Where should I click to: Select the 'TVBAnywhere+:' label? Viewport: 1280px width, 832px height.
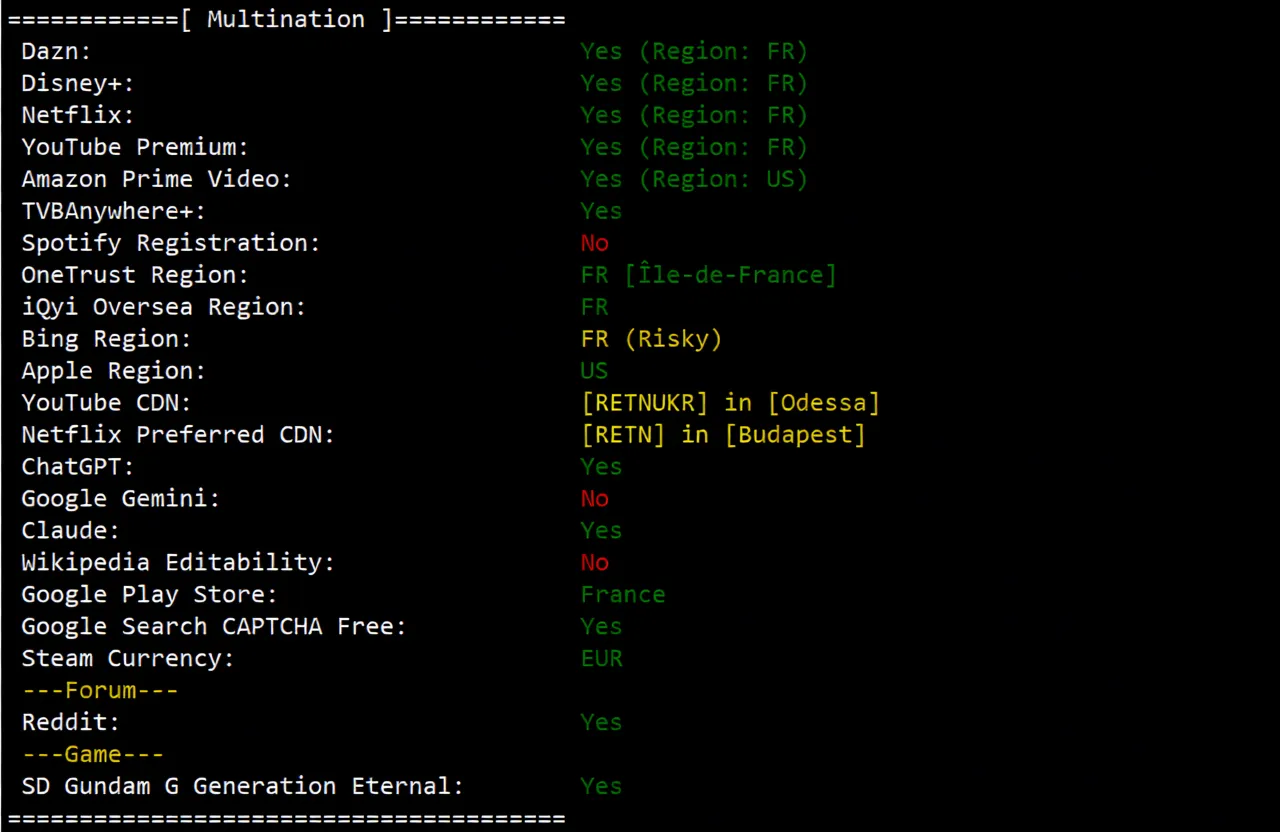pyautogui.click(x=114, y=211)
